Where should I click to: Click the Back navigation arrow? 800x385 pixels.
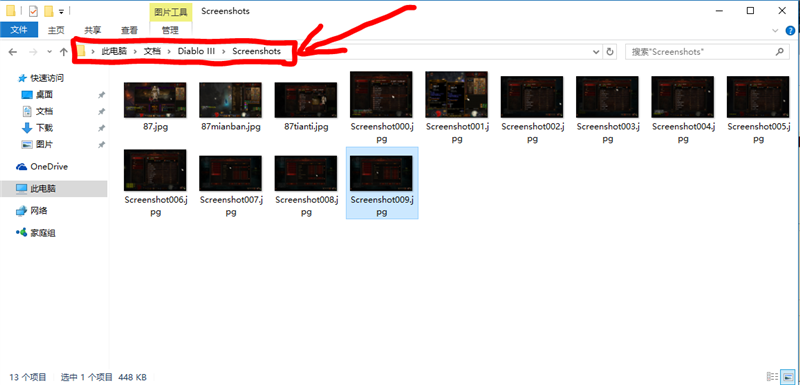[x=13, y=52]
